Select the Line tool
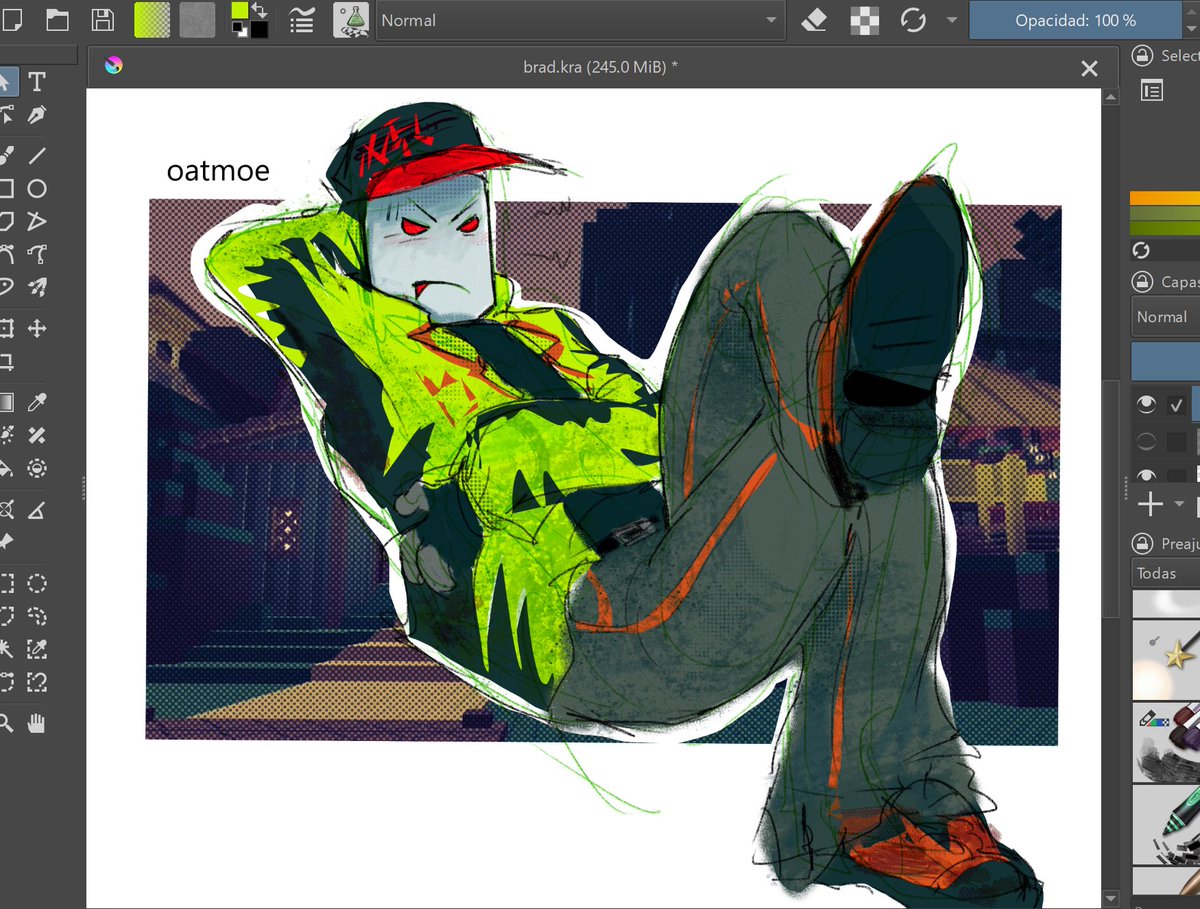Screen dimensions: 1200x909 click(37, 155)
